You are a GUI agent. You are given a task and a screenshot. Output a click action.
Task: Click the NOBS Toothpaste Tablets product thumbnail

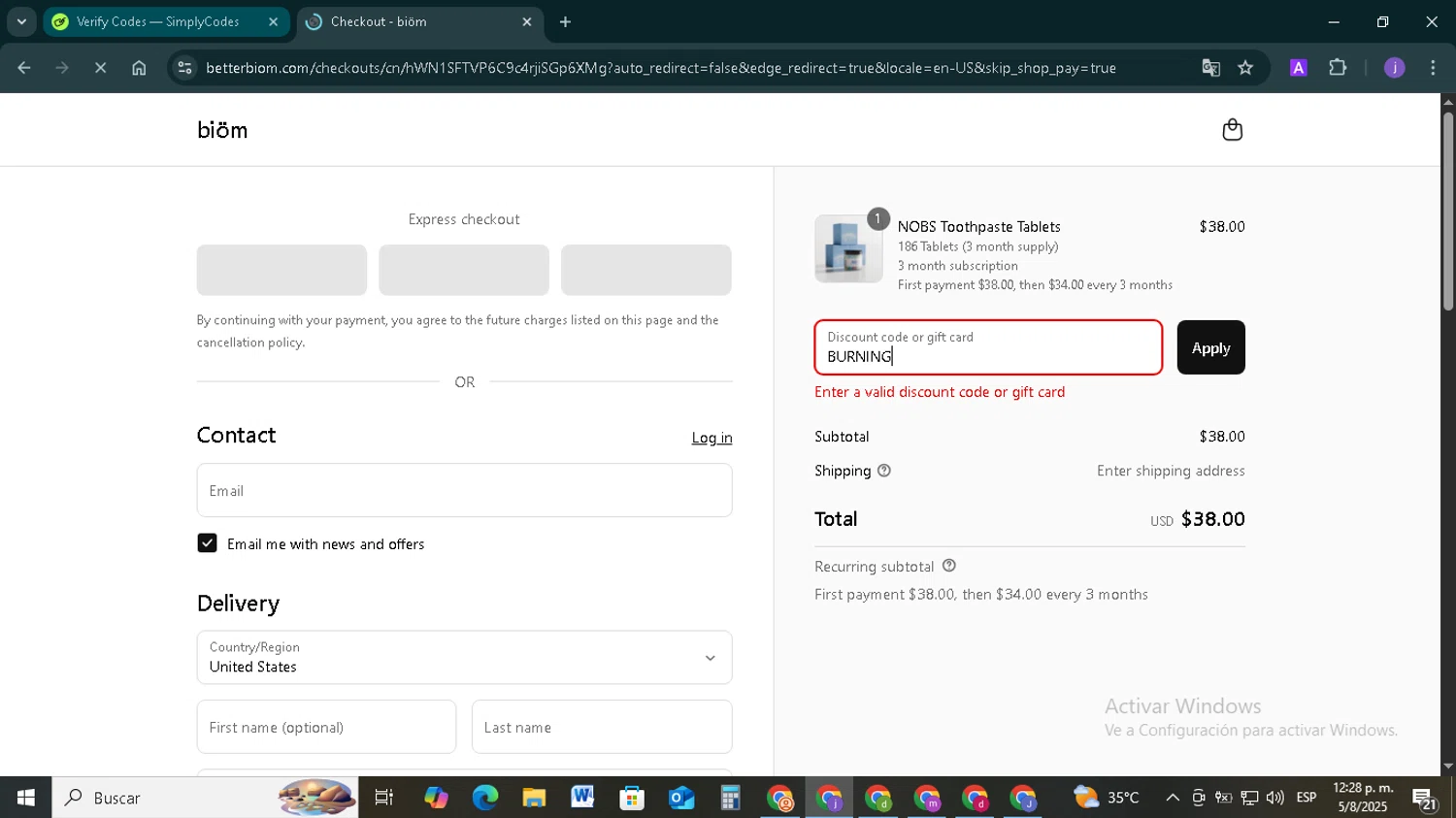848,249
